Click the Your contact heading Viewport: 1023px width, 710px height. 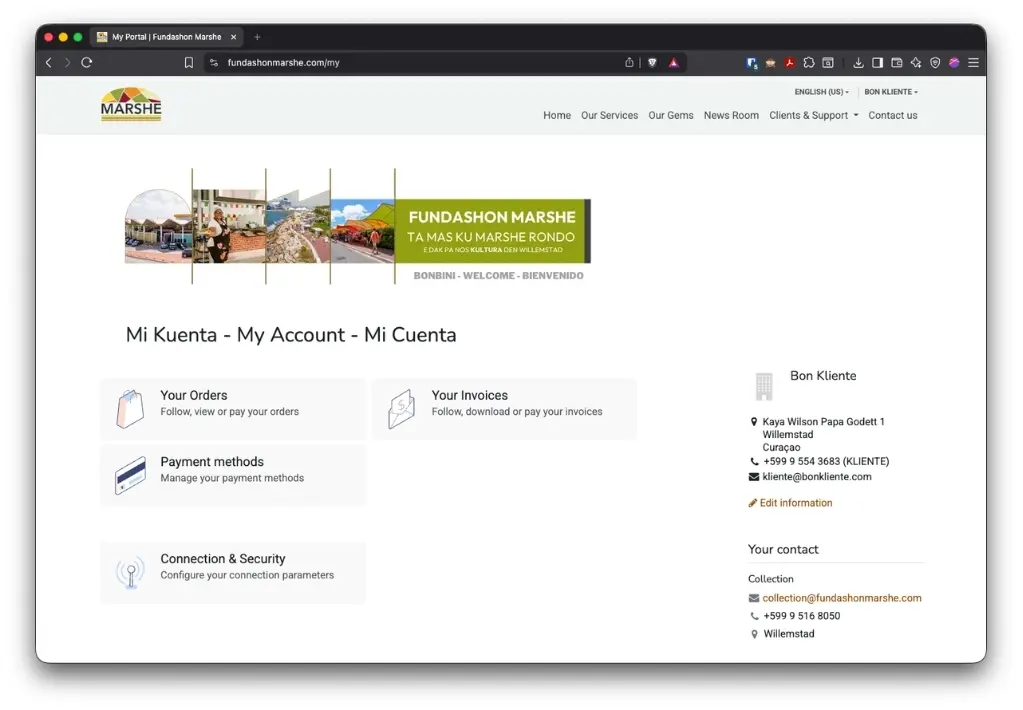(783, 549)
